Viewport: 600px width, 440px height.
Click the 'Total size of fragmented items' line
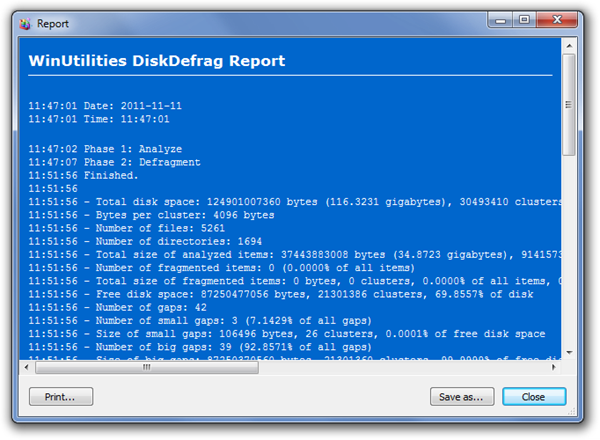[295, 281]
